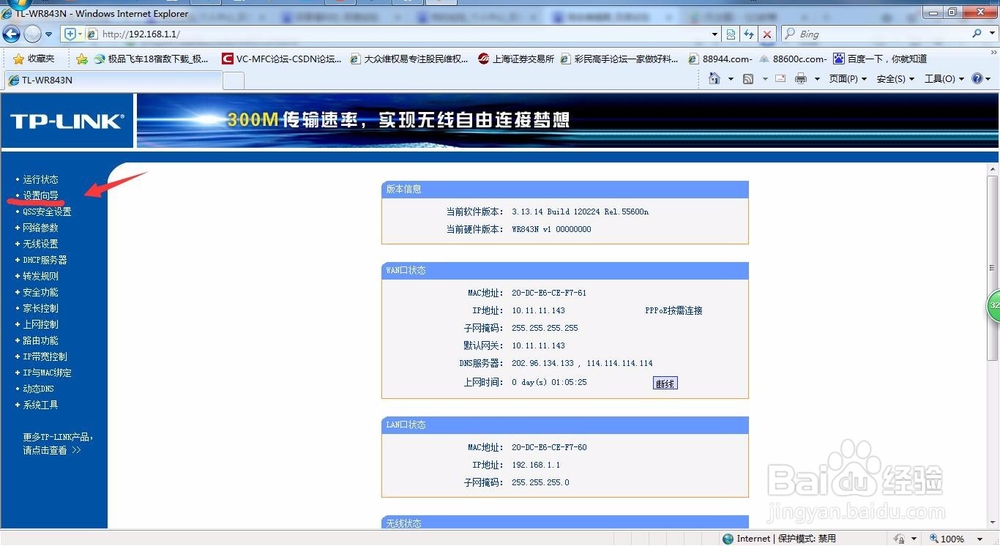This screenshot has width=1000, height=546.
Task: Open recent pages dropdown next to Forward
Action: coord(48,34)
